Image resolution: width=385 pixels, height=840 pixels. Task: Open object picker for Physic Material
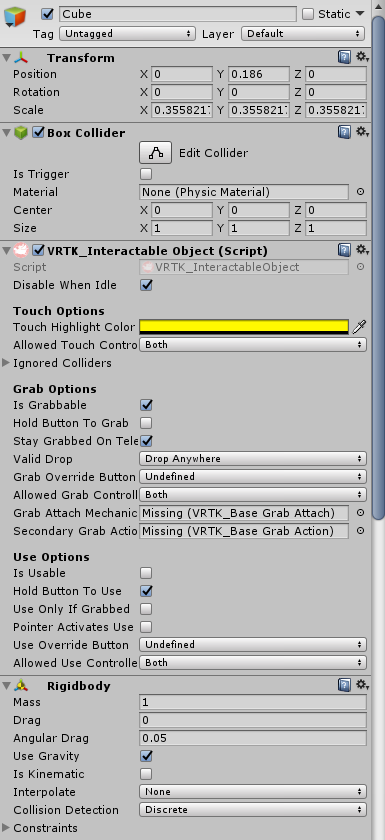(360, 192)
